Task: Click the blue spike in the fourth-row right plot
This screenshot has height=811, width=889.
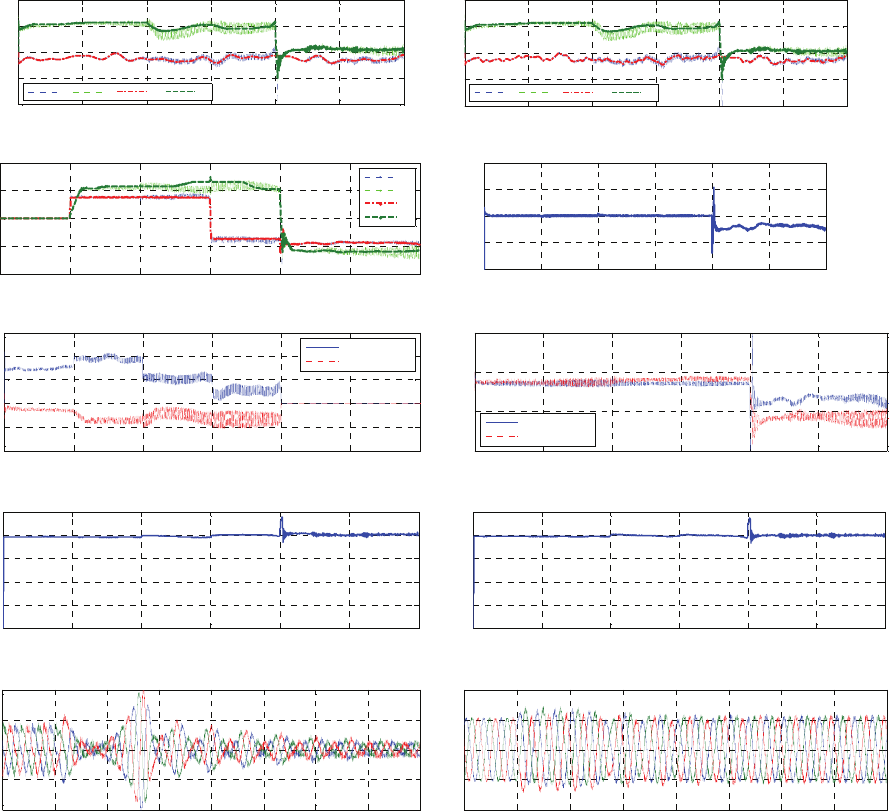Action: click(x=750, y=525)
